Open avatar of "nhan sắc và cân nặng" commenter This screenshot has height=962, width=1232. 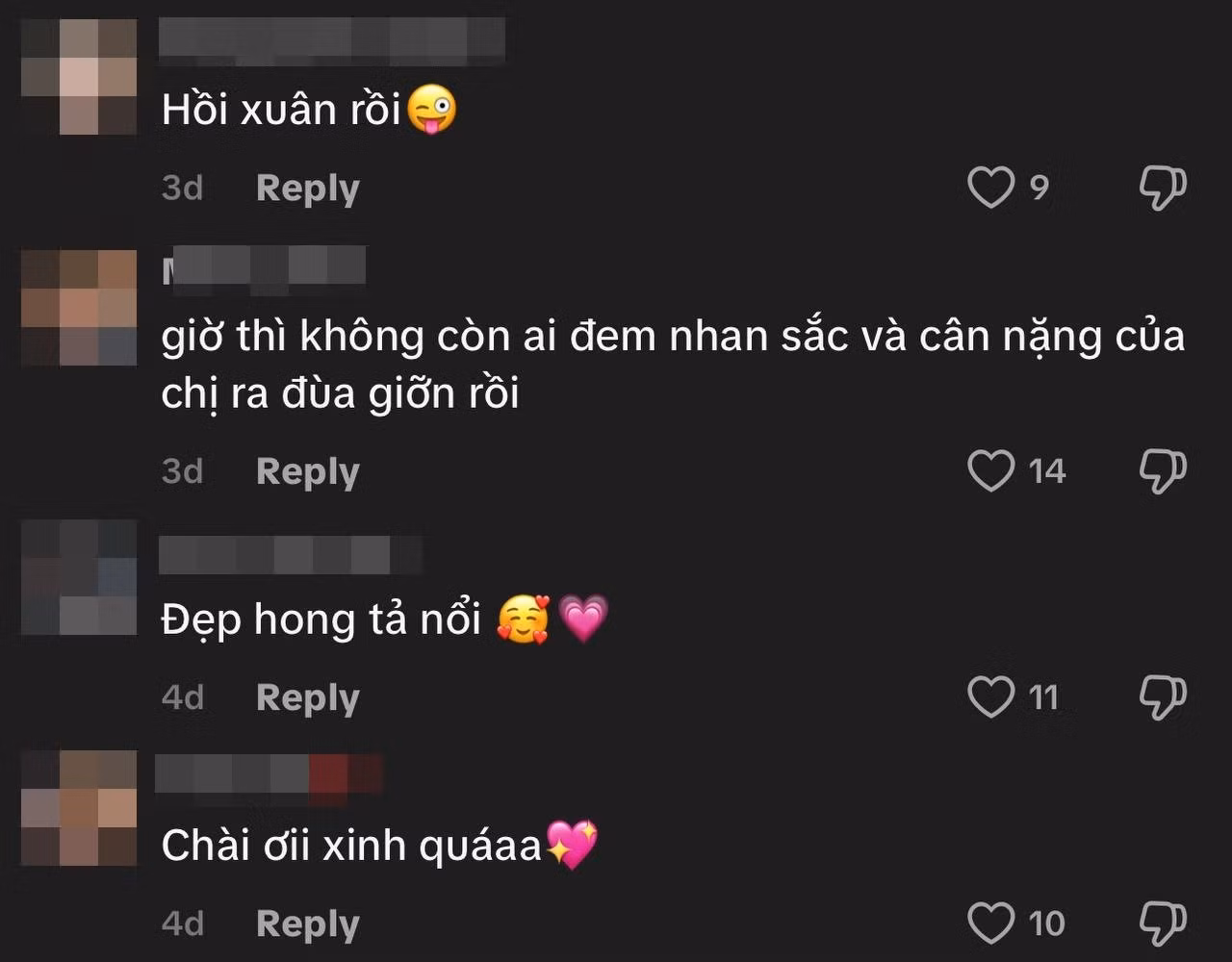pyautogui.click(x=79, y=308)
